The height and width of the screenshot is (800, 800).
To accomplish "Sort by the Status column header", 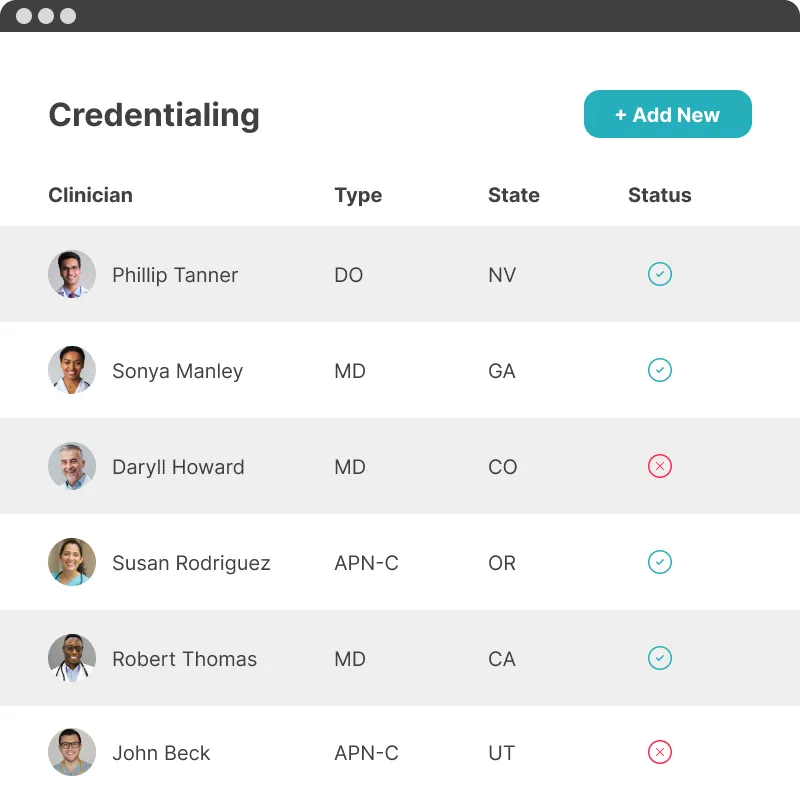I will click(x=659, y=195).
